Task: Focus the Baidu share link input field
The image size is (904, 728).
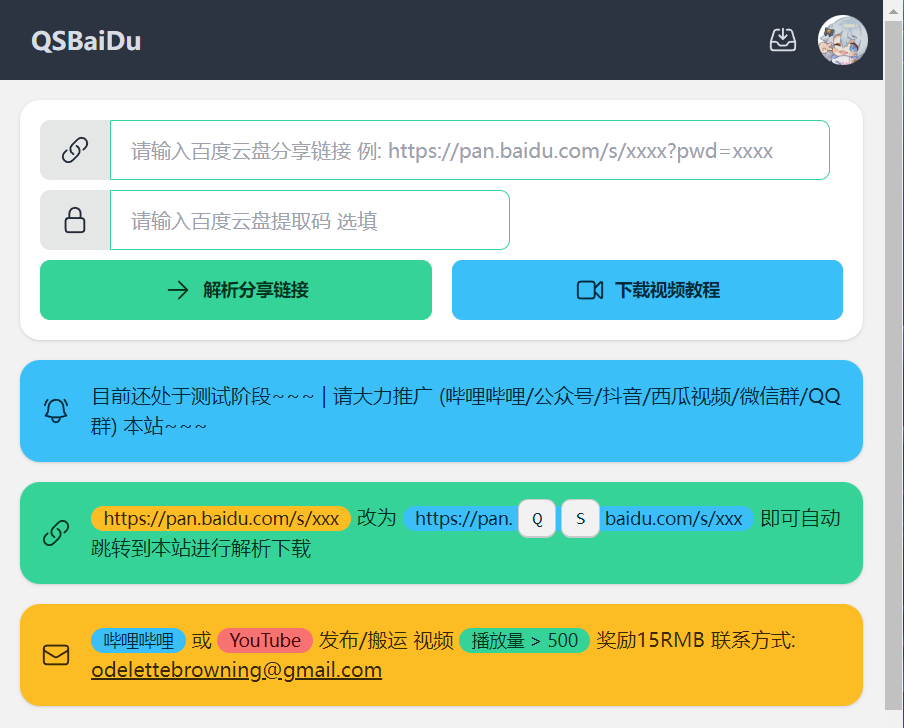Action: point(470,150)
